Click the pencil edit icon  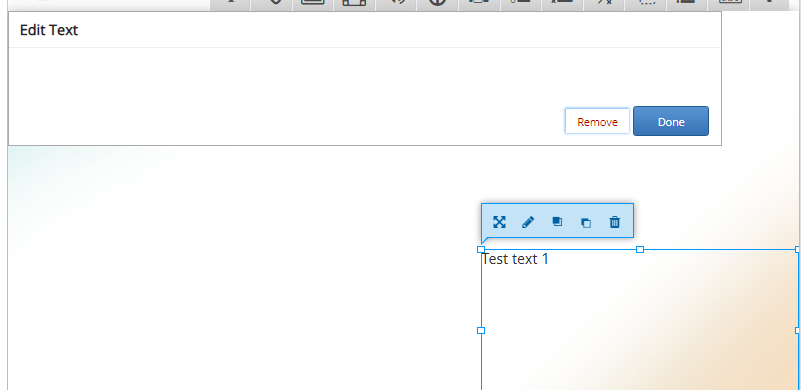(x=528, y=222)
